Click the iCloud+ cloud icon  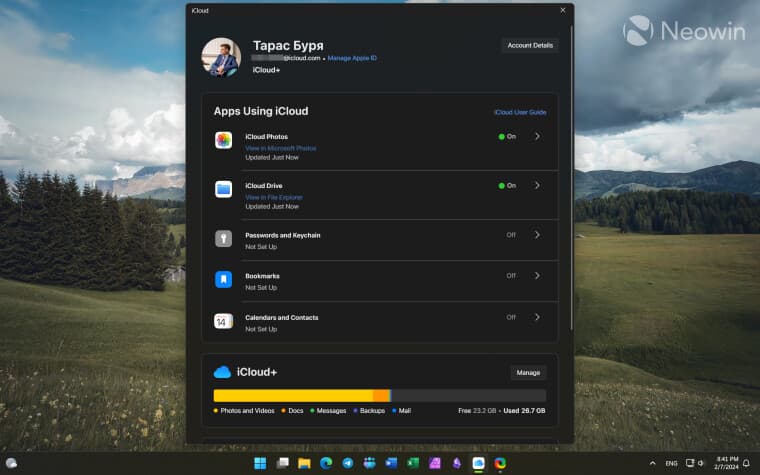click(222, 372)
